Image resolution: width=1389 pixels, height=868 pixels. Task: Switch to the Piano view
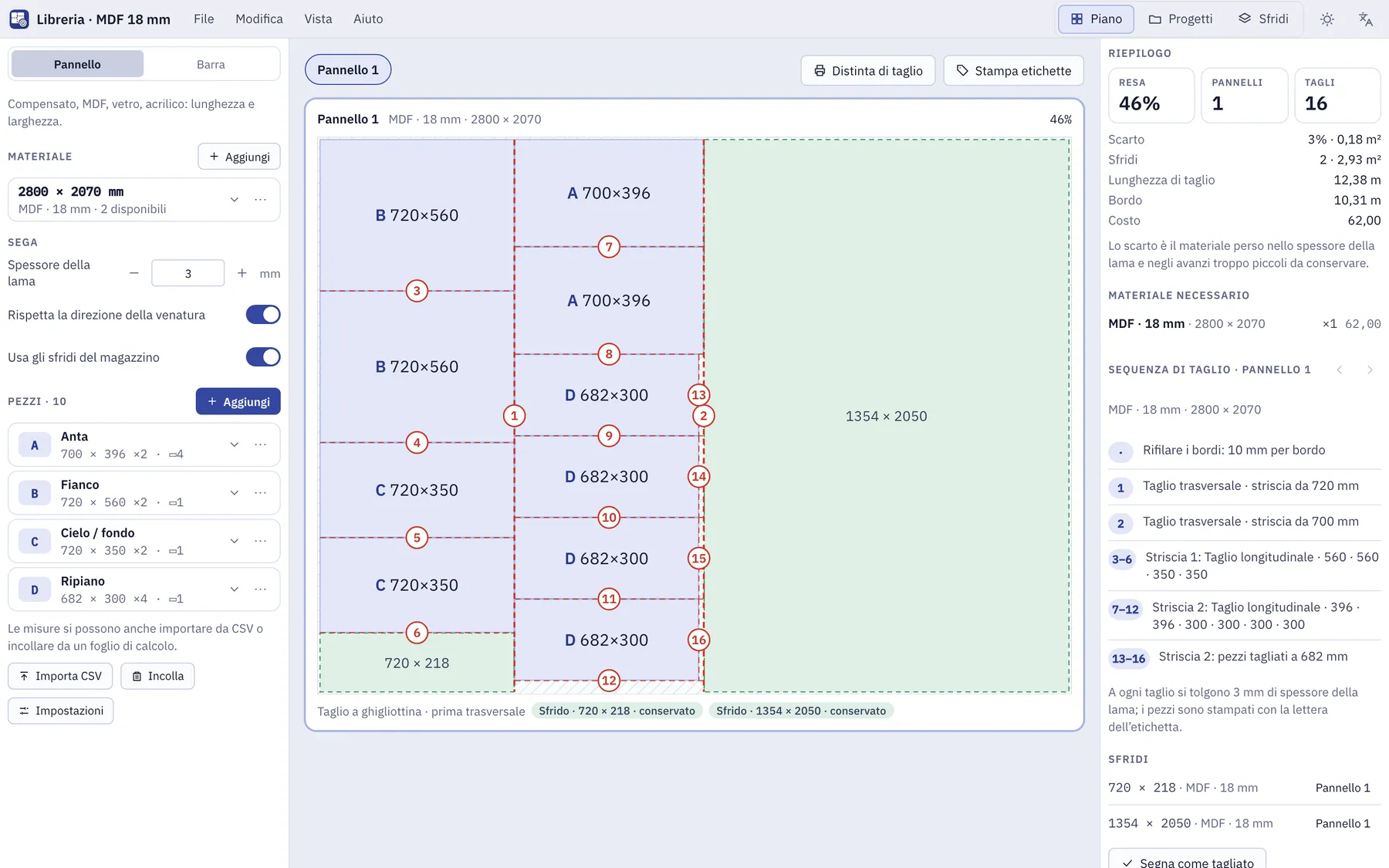pyautogui.click(x=1096, y=19)
